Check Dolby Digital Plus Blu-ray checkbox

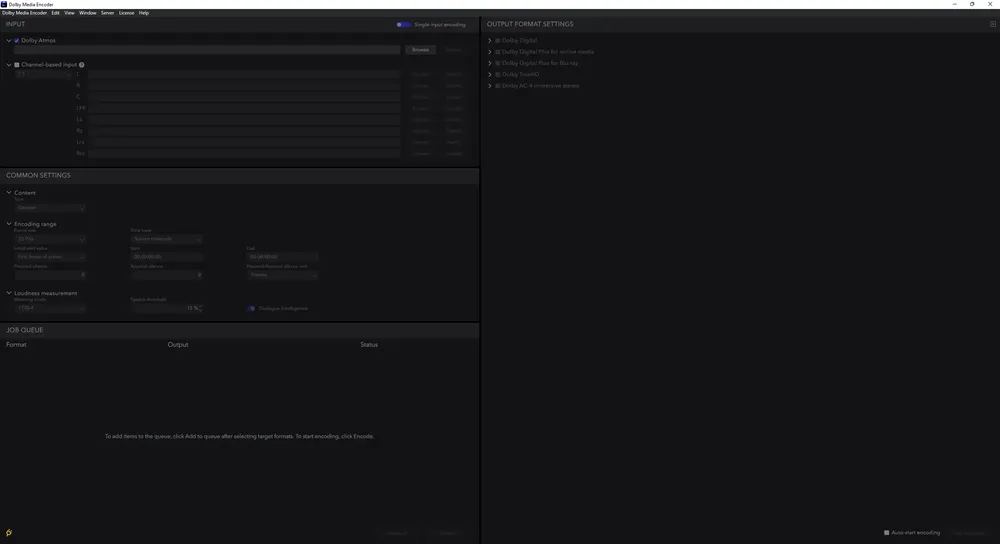coord(498,63)
